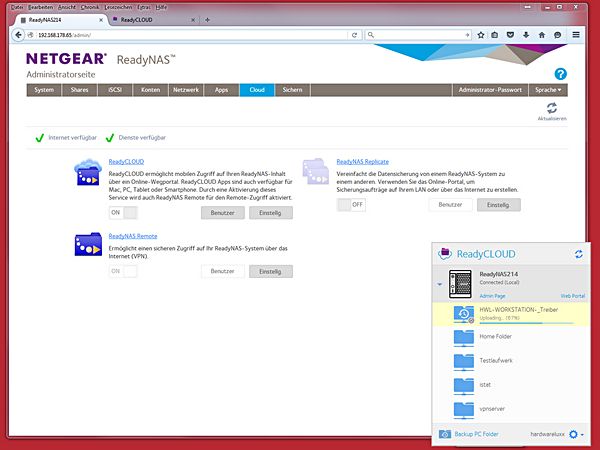Click the Administrator-Passwort button
The image size is (600, 450).
point(490,90)
